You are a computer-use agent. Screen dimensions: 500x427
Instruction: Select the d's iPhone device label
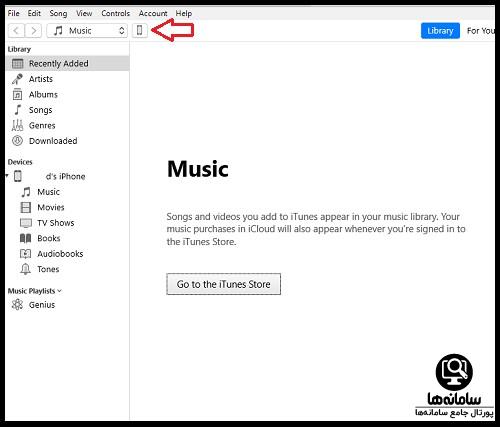pos(65,176)
